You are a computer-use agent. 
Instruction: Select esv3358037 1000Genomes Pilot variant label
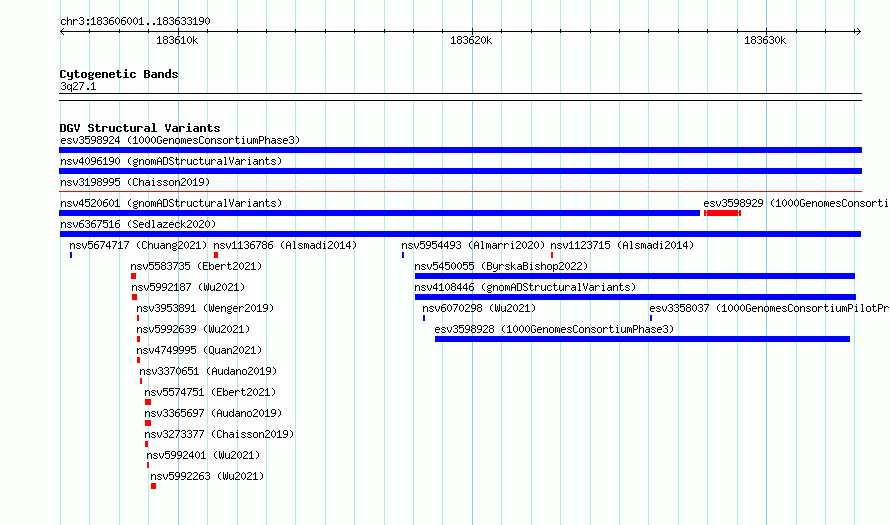coord(769,308)
